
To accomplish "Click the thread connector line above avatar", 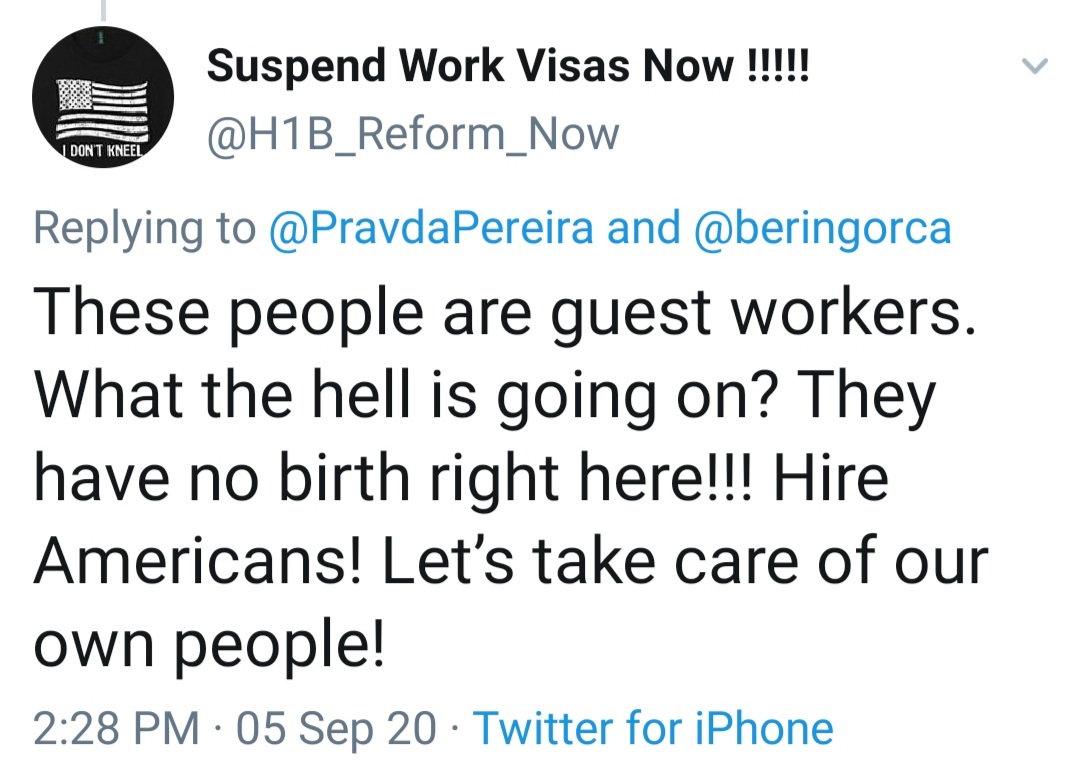I will (x=104, y=10).
